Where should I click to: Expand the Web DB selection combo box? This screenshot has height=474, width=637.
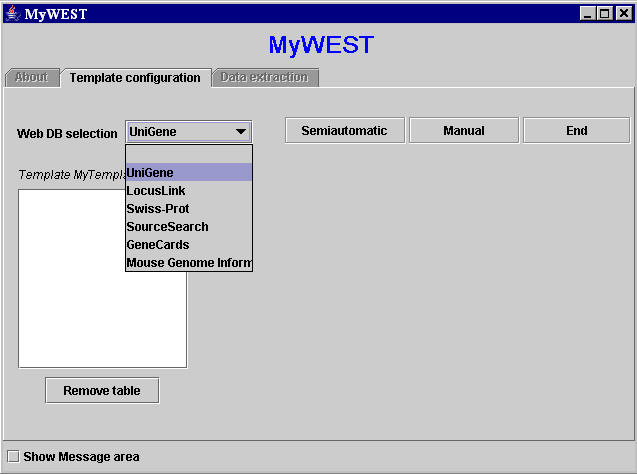pyautogui.click(x=188, y=132)
